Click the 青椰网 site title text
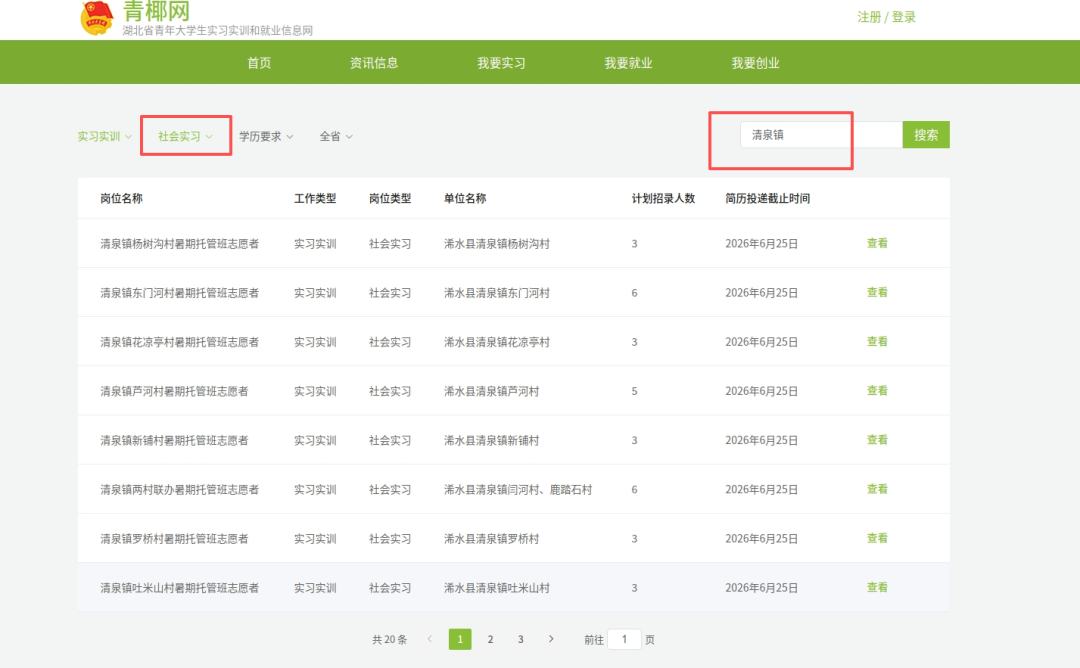1080x668 pixels. 156,11
